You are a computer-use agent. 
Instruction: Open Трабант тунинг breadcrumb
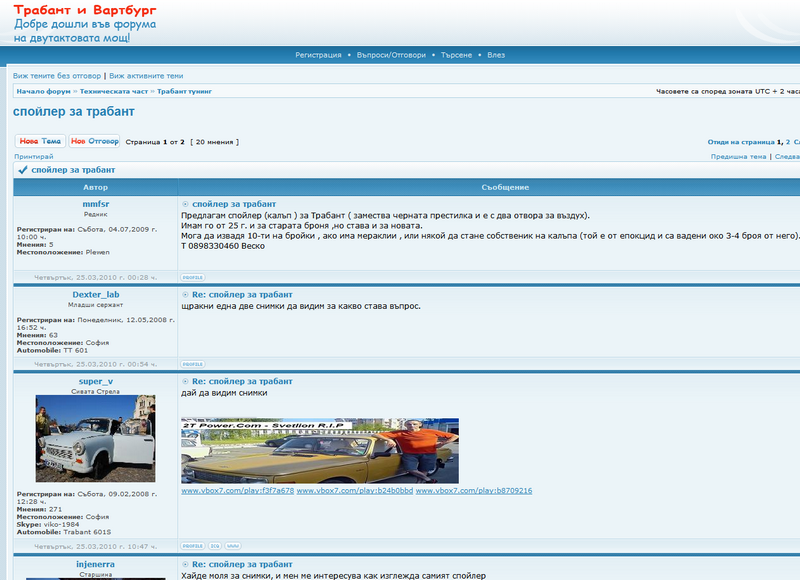click(184, 91)
